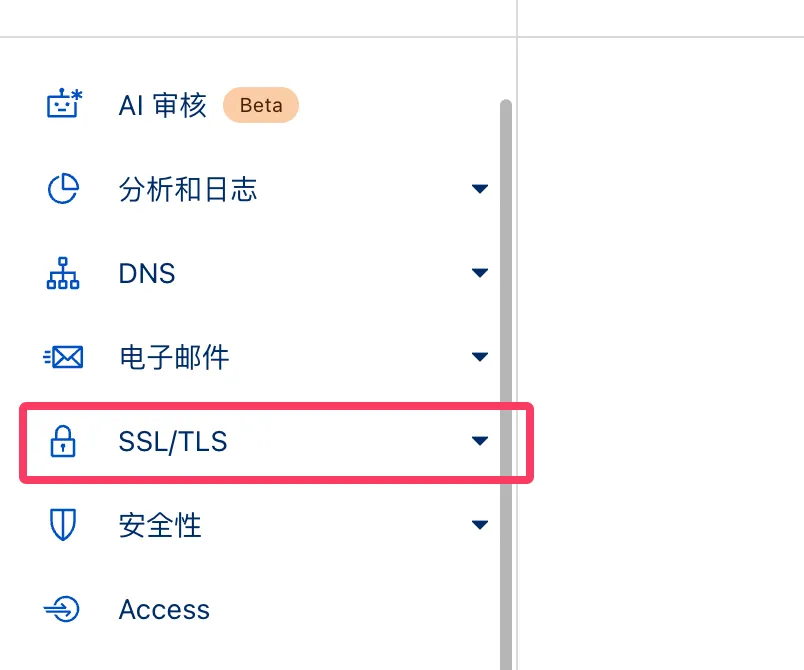This screenshot has height=670, width=804.
Task: Expand the 电子邮件 dropdown arrow
Action: [x=480, y=357]
